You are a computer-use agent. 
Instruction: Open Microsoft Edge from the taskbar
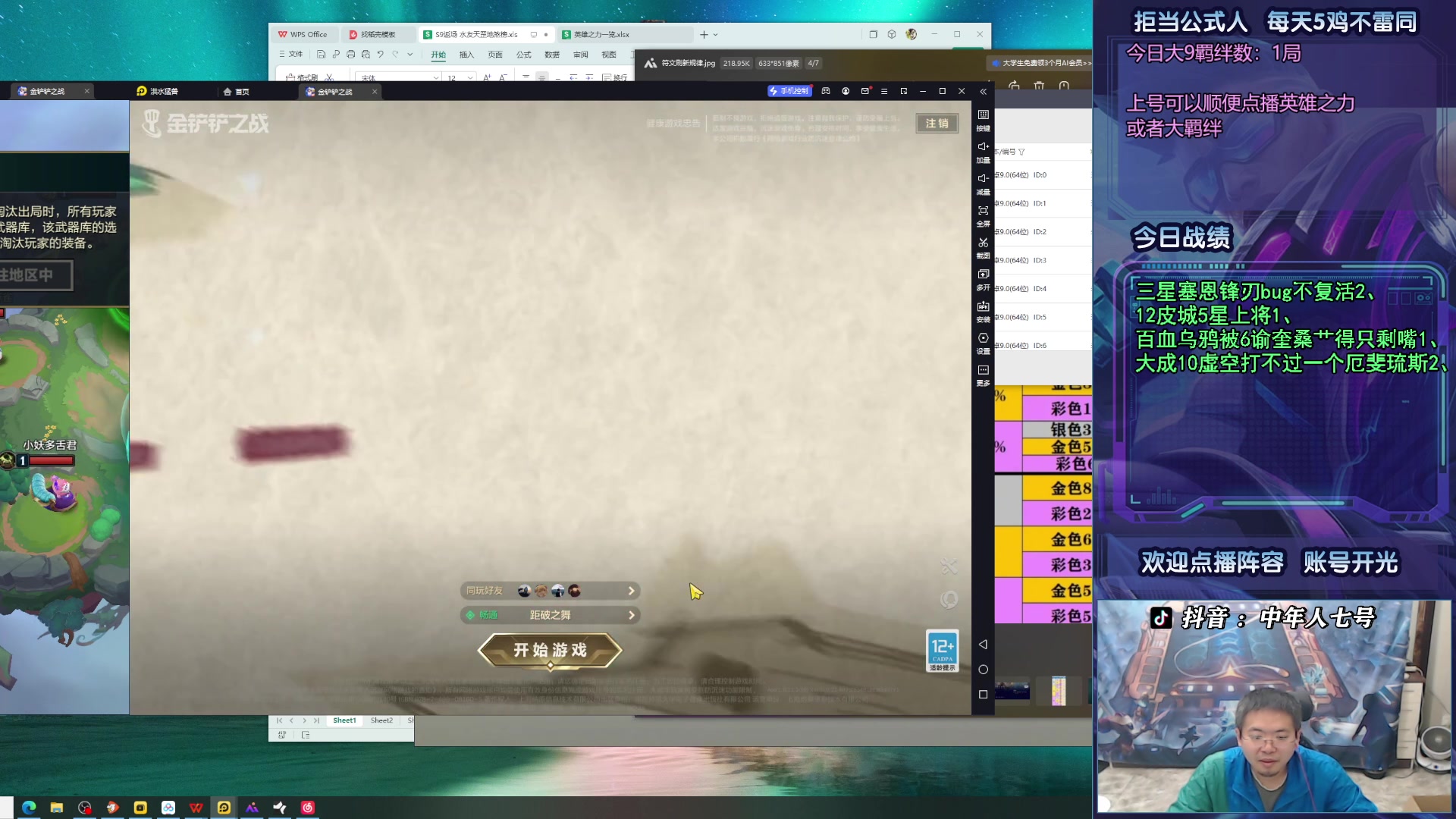29,808
